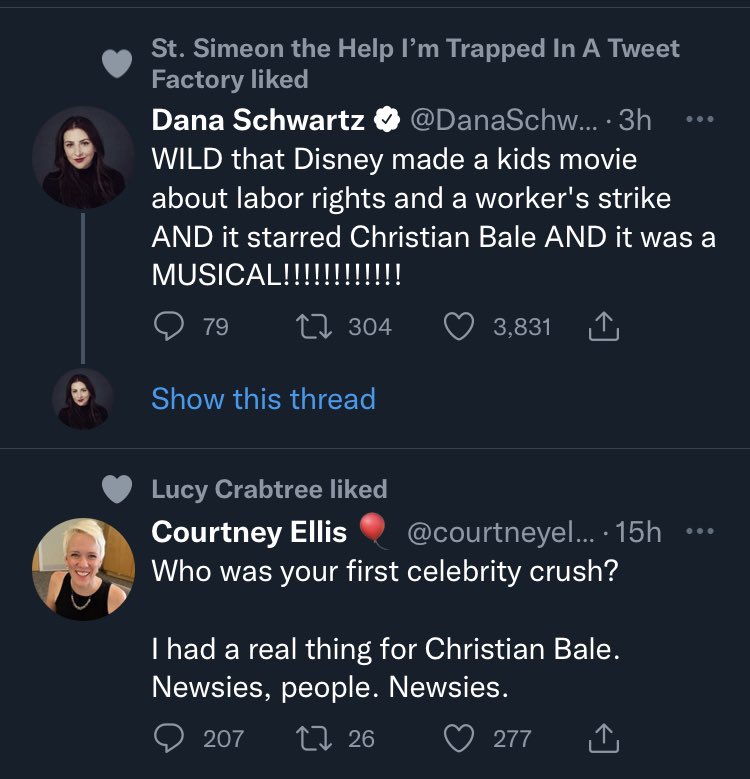Click the heart icon beside St. Simeon liked
Viewport: 750px width, 779px height.
click(117, 64)
